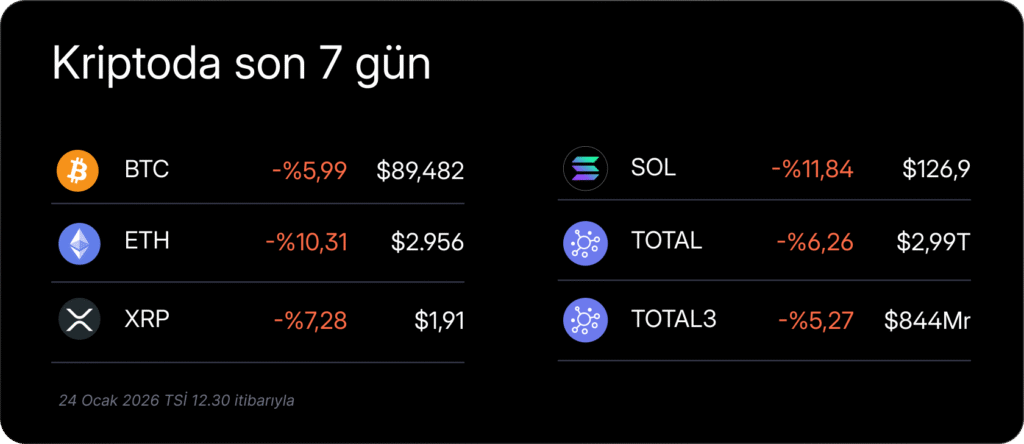Click the orange Bitcoin logo icon
The image size is (1024, 444).
77,171
